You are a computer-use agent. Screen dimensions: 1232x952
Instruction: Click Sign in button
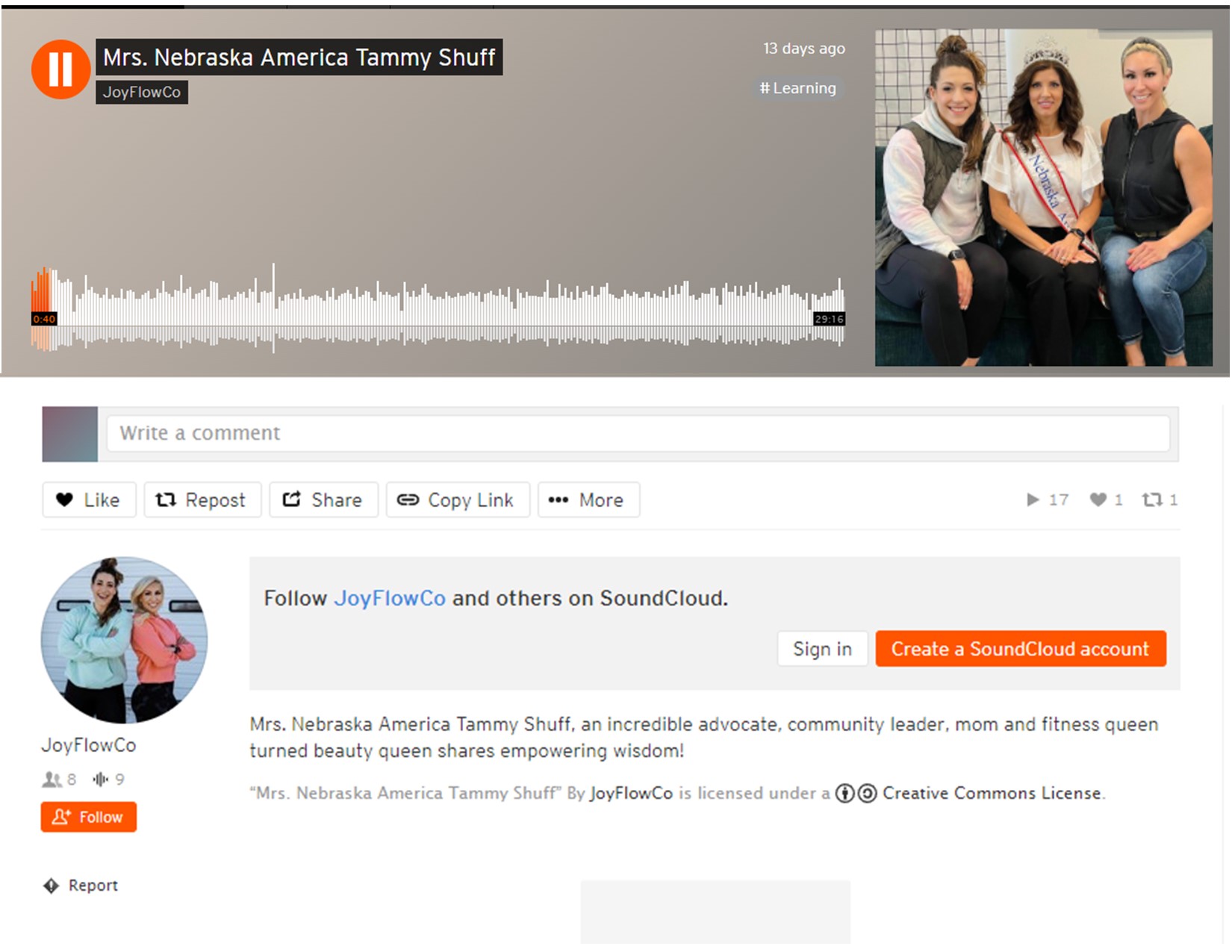point(822,649)
